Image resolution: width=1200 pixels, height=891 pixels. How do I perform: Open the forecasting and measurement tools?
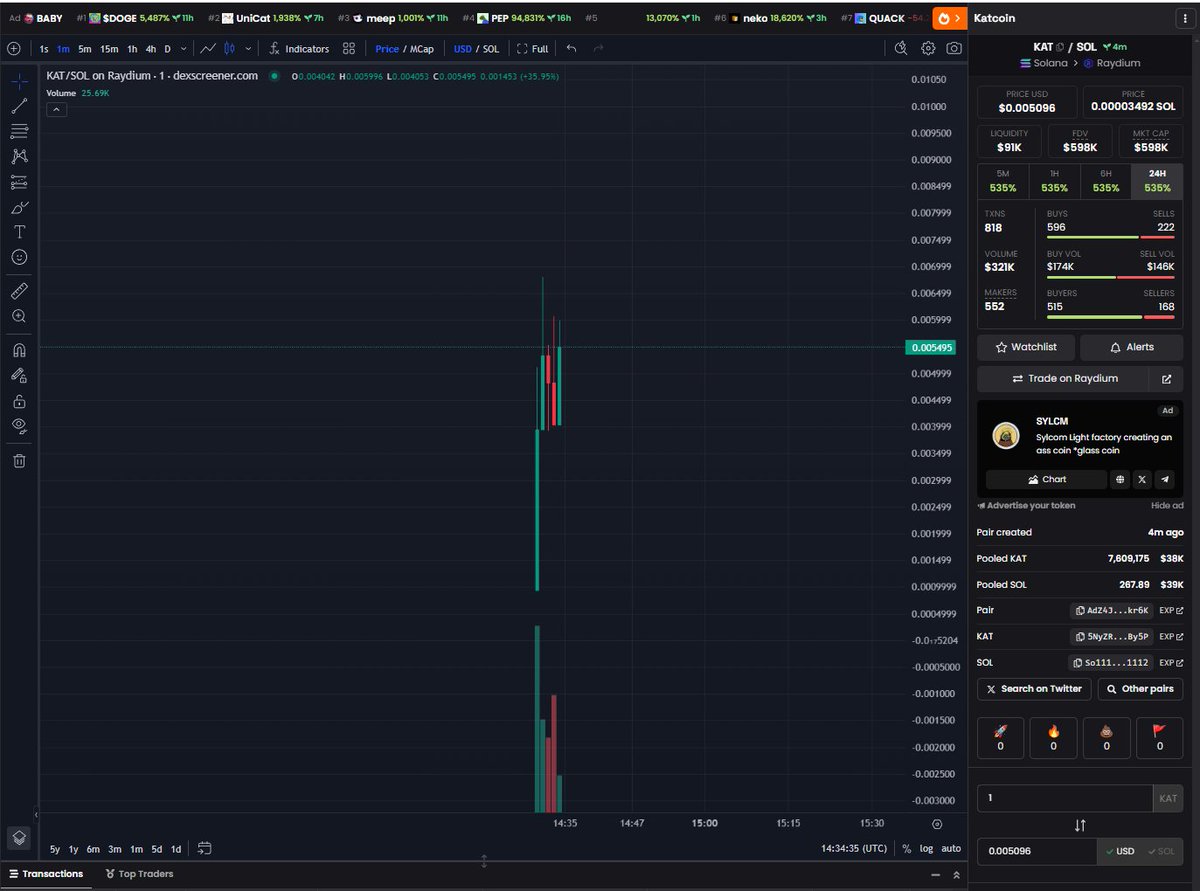(19, 182)
